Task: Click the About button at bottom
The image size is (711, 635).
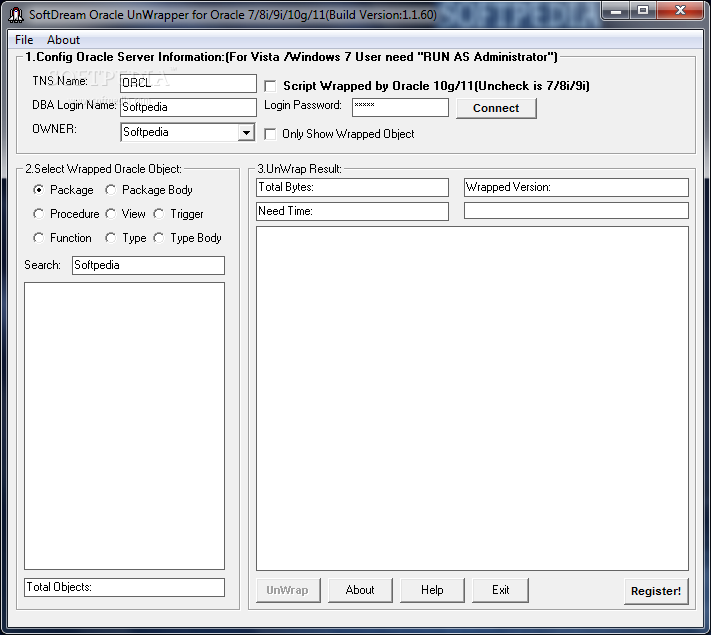Action: pyautogui.click(x=360, y=590)
